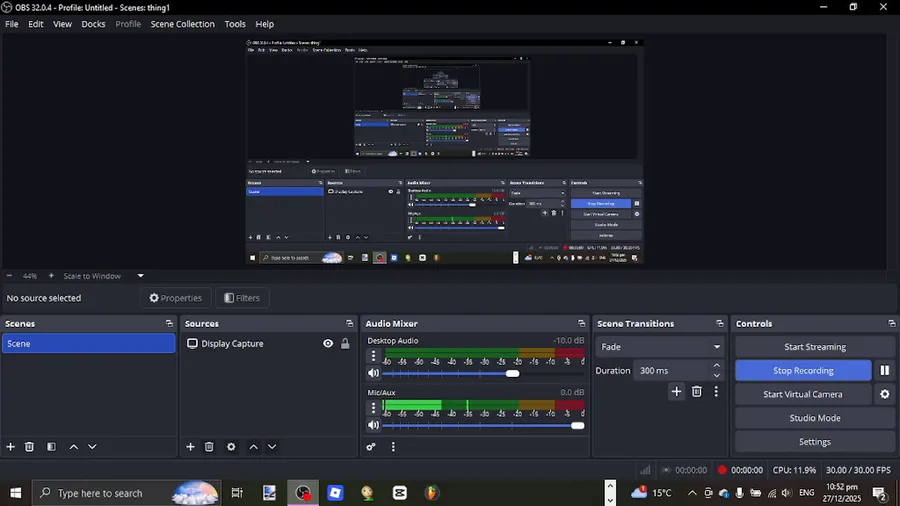Open advanced audio properties gears icon

tap(371, 446)
